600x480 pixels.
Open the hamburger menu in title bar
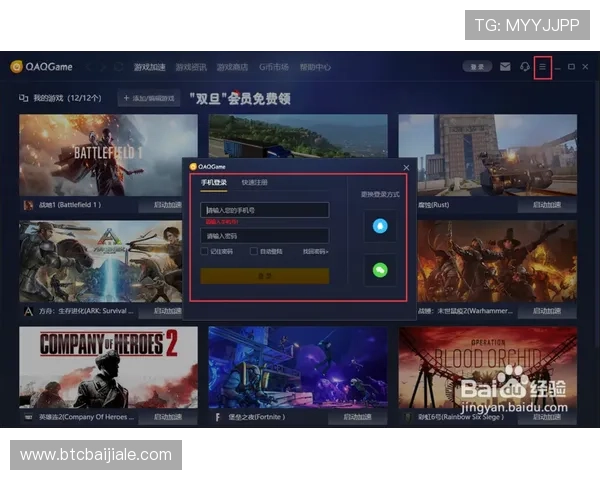(543, 67)
